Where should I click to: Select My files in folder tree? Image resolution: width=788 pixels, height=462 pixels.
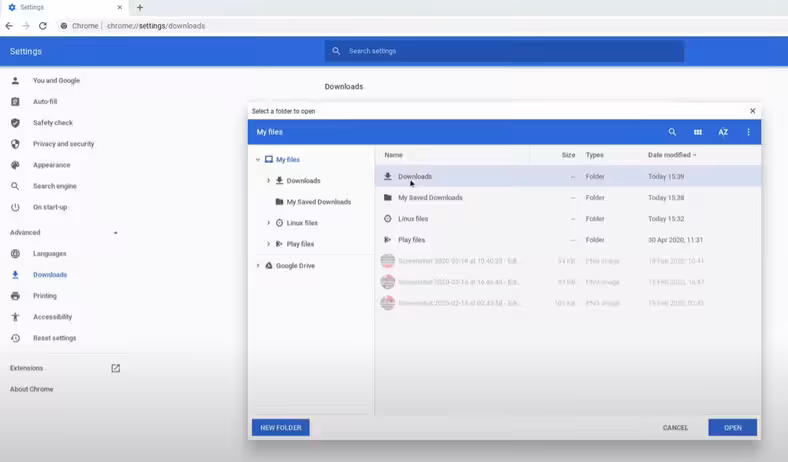pos(287,160)
